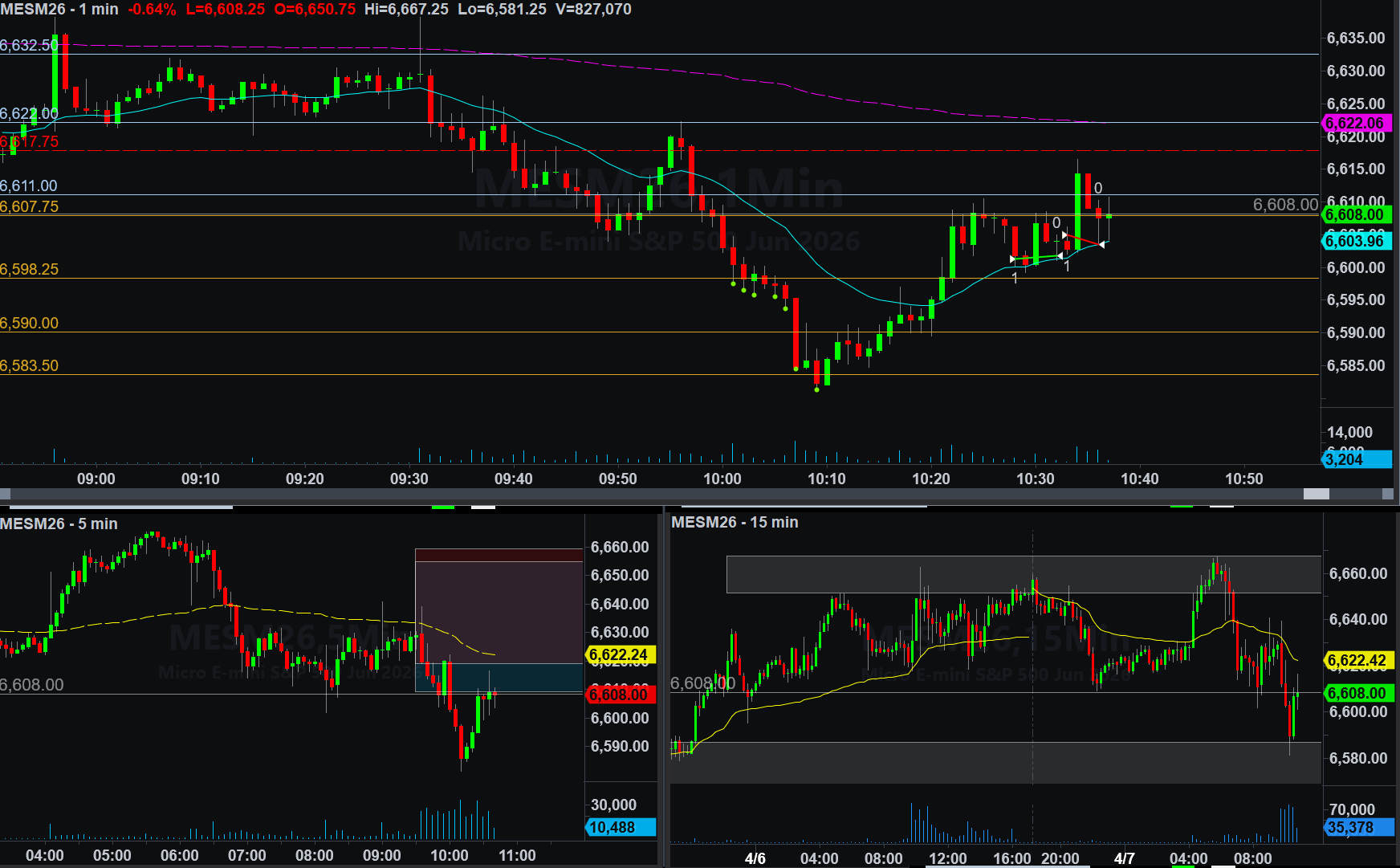Select the yellow 6,622.42 tag on 15 min chart
Image resolution: width=1400 pixels, height=868 pixels.
[1357, 661]
